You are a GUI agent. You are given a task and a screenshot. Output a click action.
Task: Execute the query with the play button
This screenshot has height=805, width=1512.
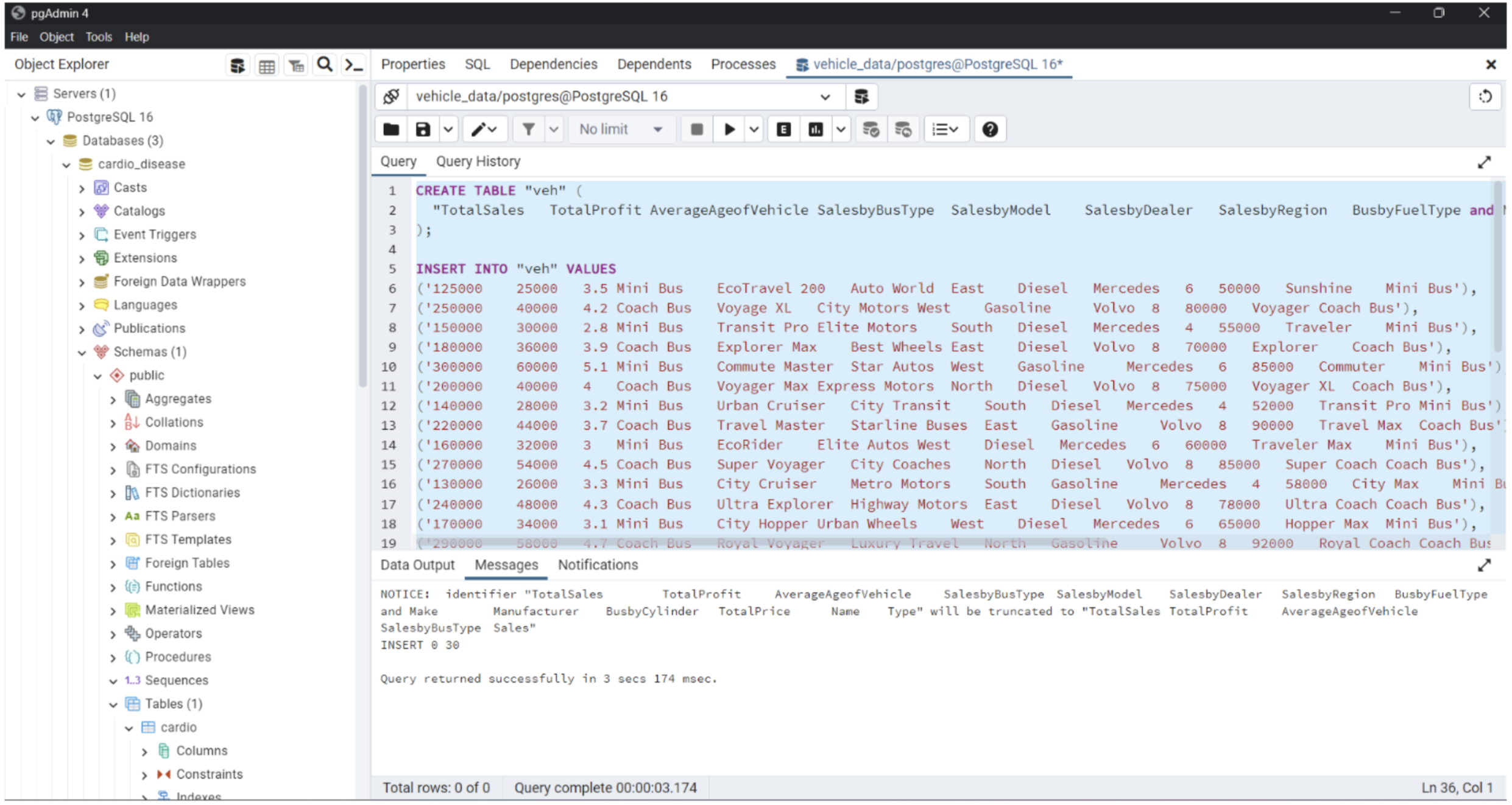(x=729, y=129)
